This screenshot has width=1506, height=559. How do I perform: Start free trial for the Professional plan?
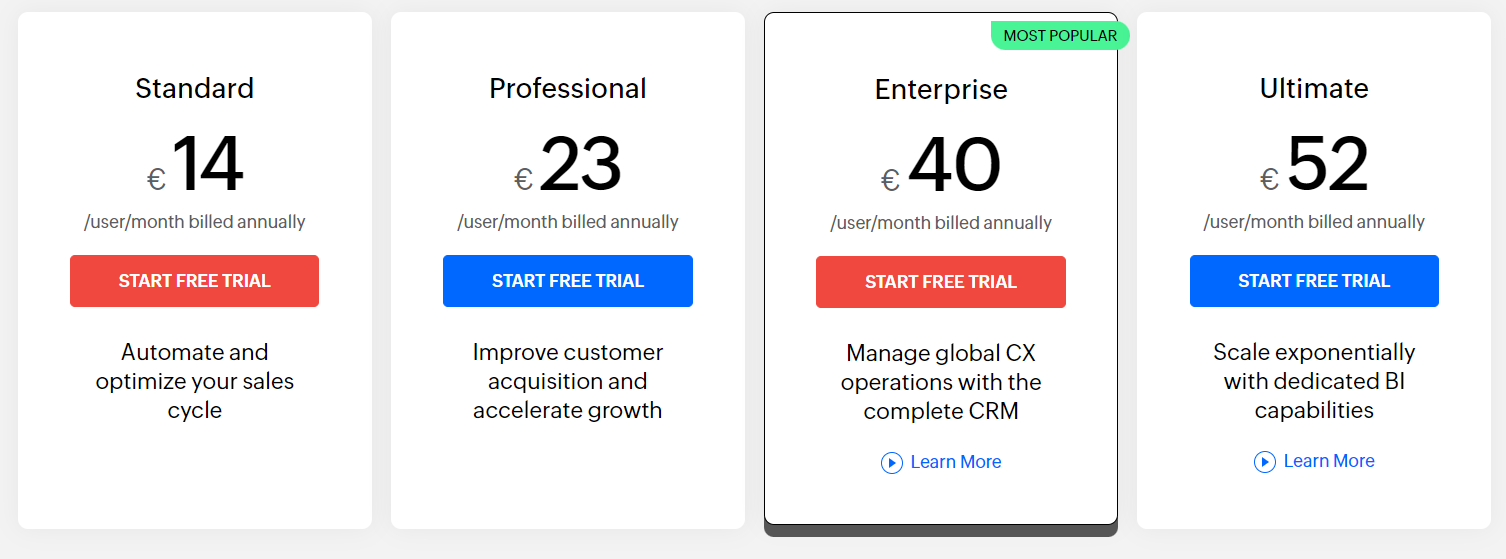point(567,281)
